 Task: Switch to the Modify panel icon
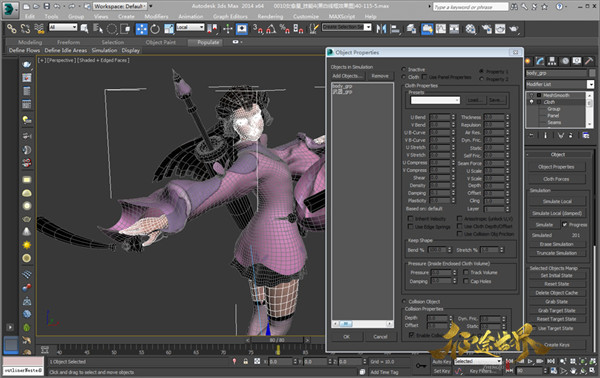540,61
